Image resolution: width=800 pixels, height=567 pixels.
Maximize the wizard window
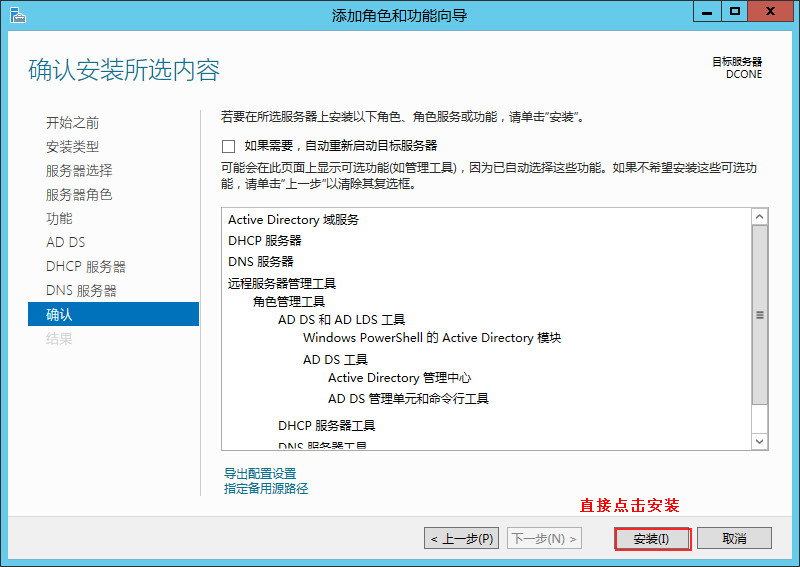tap(736, 12)
